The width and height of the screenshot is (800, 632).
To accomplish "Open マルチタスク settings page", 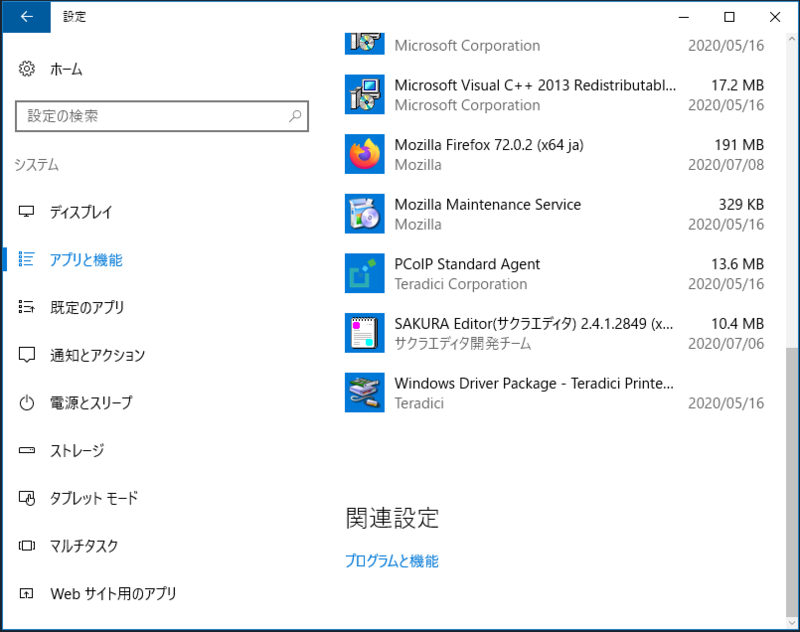I will (84, 546).
